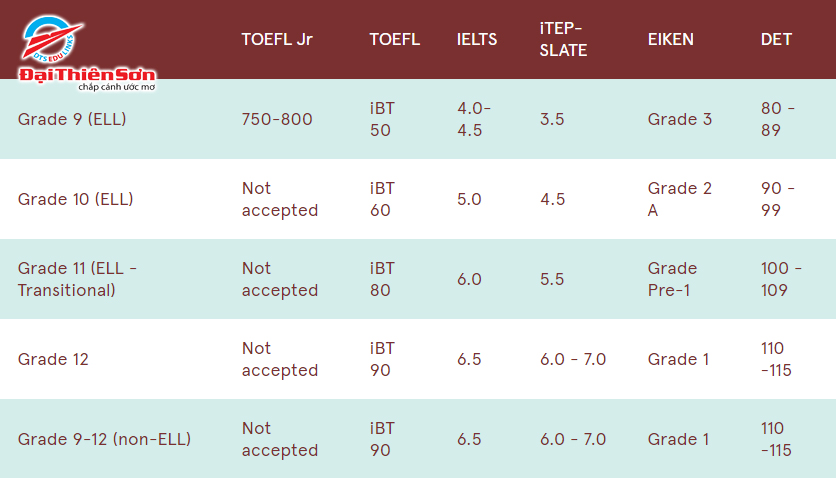Select the 80 - 89 DET score
This screenshot has width=836, height=478.
coord(778,120)
